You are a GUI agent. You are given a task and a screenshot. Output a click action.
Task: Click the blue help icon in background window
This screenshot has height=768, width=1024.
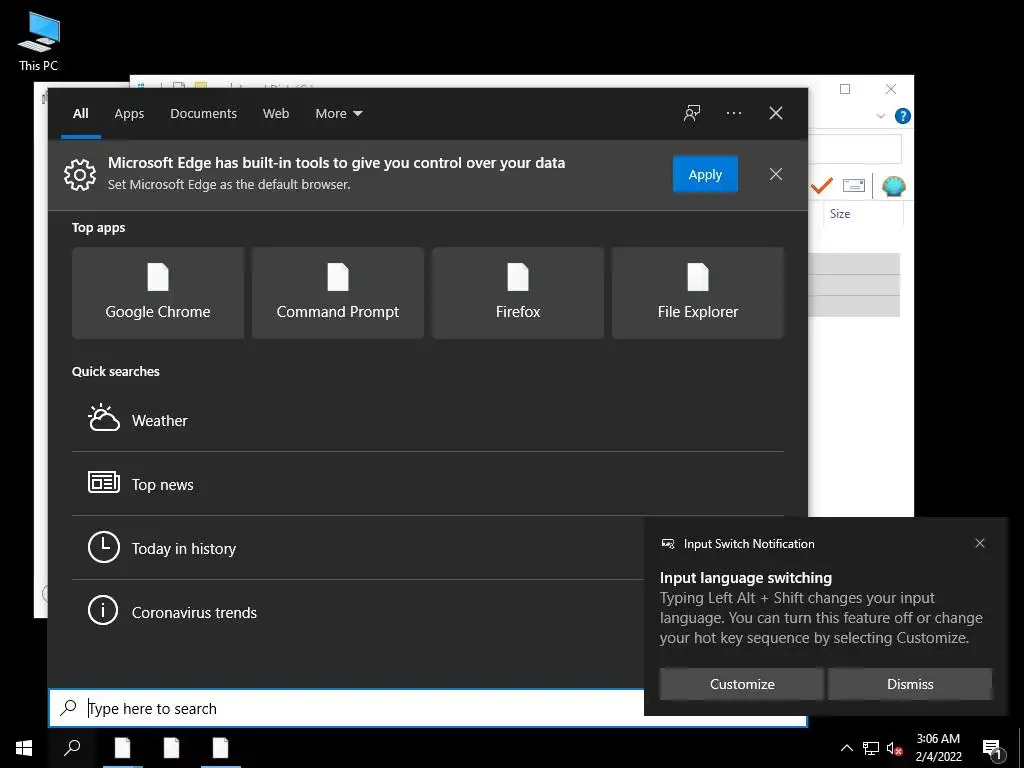903,116
